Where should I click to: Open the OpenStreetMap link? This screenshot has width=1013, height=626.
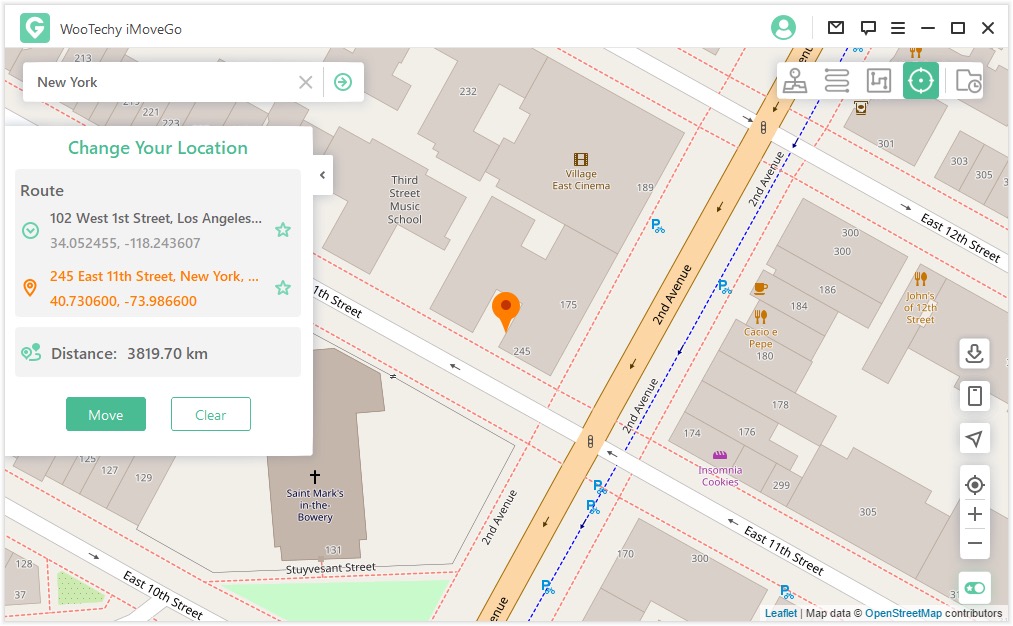coord(903,613)
